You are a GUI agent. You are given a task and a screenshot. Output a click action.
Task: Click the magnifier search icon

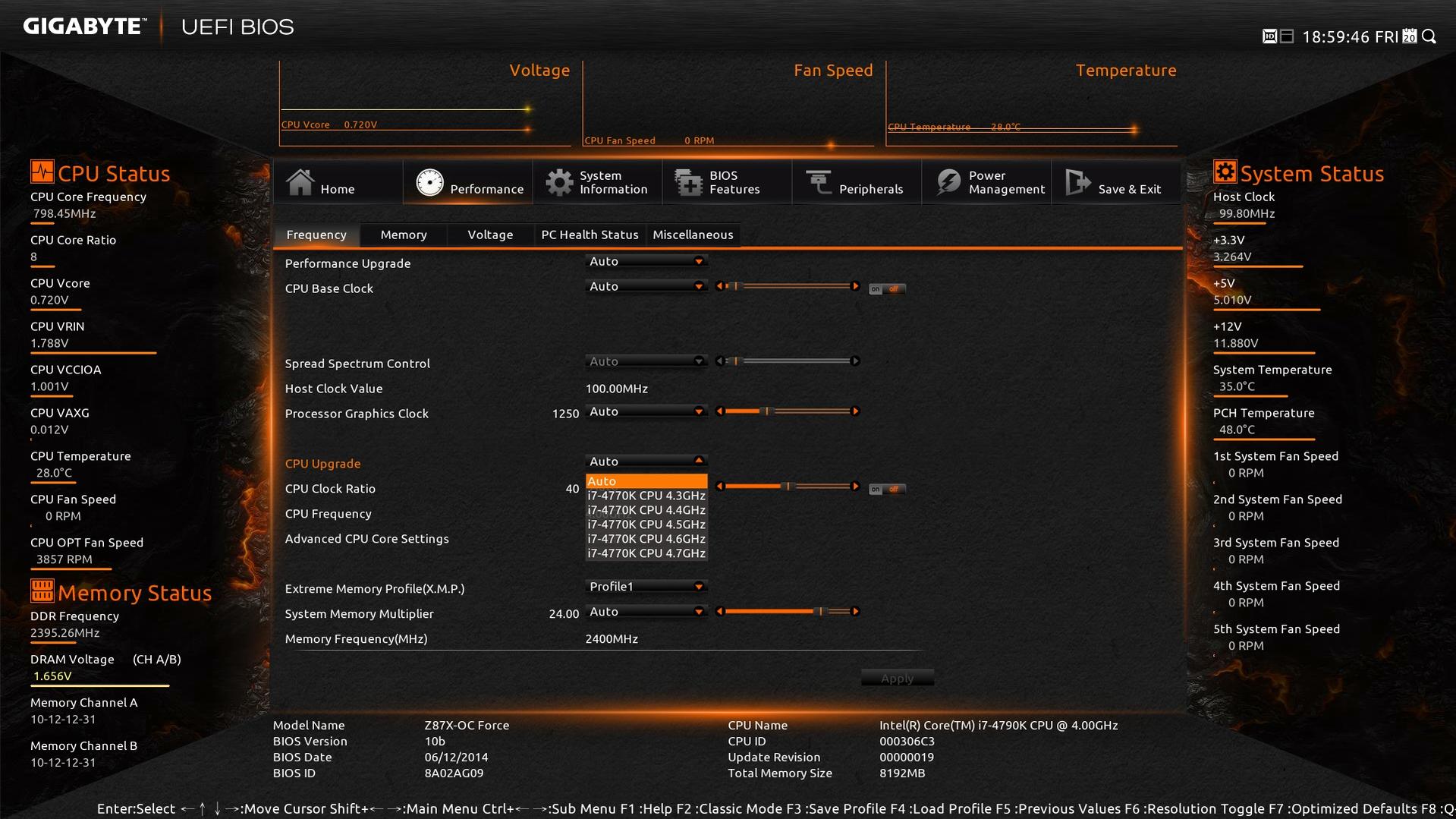click(x=1429, y=36)
